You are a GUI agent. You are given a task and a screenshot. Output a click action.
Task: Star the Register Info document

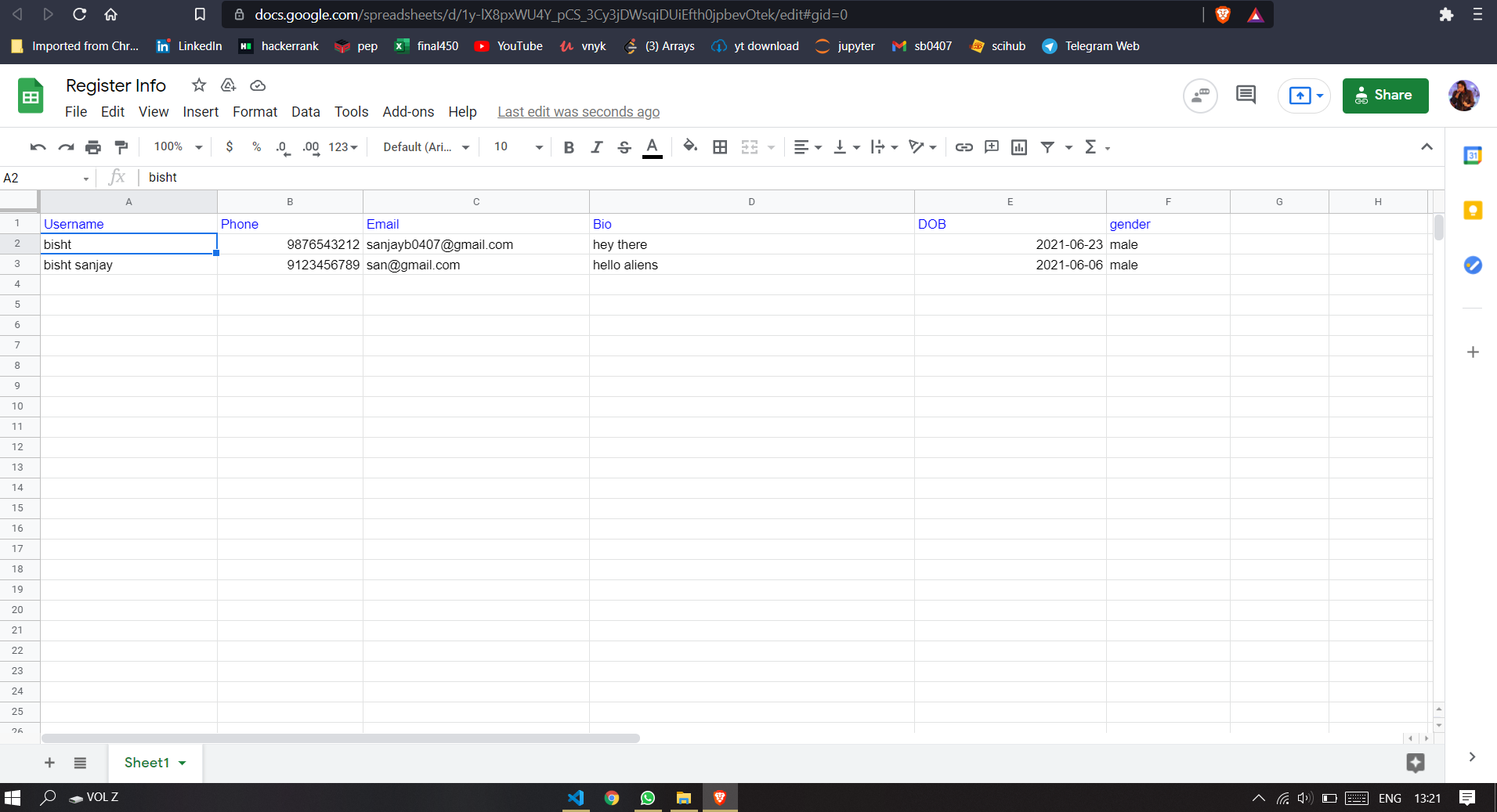coord(199,85)
